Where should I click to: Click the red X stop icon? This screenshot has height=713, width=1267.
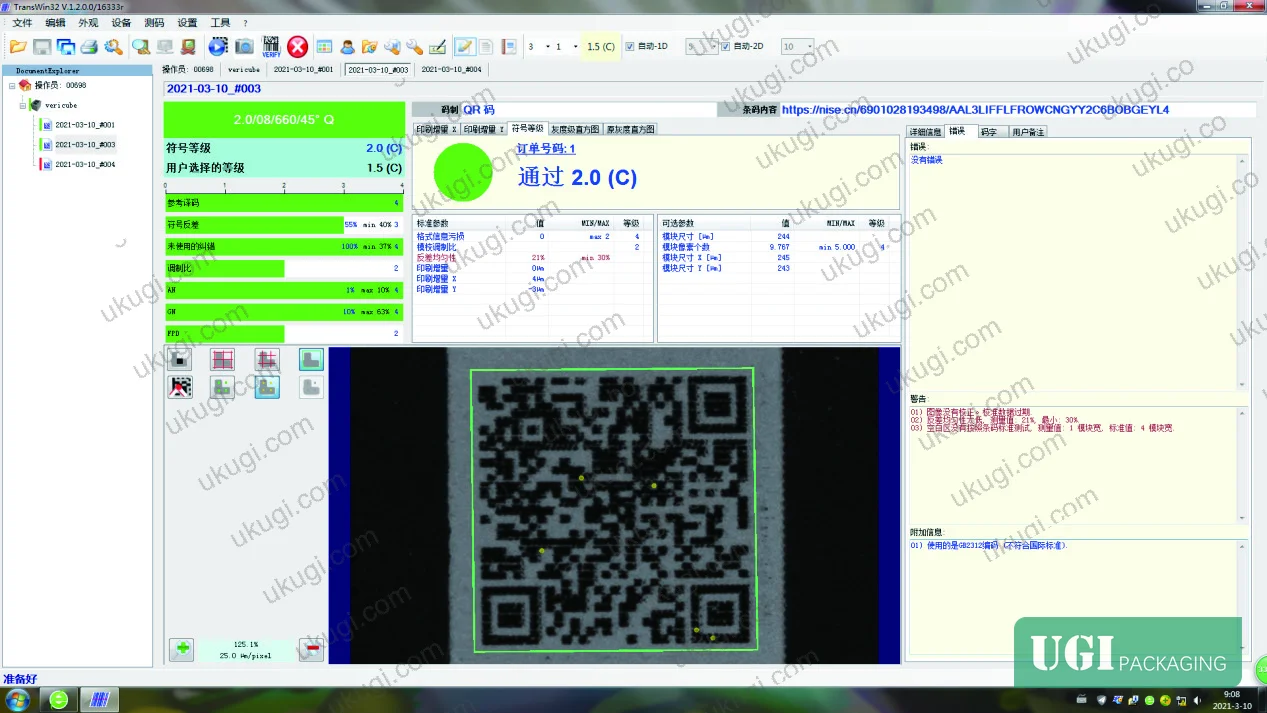click(x=297, y=46)
